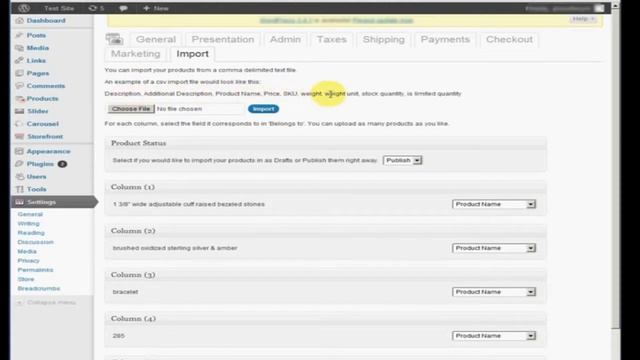Click the Comments icon in sidebar
This screenshot has width=640, height=360.
point(19,86)
